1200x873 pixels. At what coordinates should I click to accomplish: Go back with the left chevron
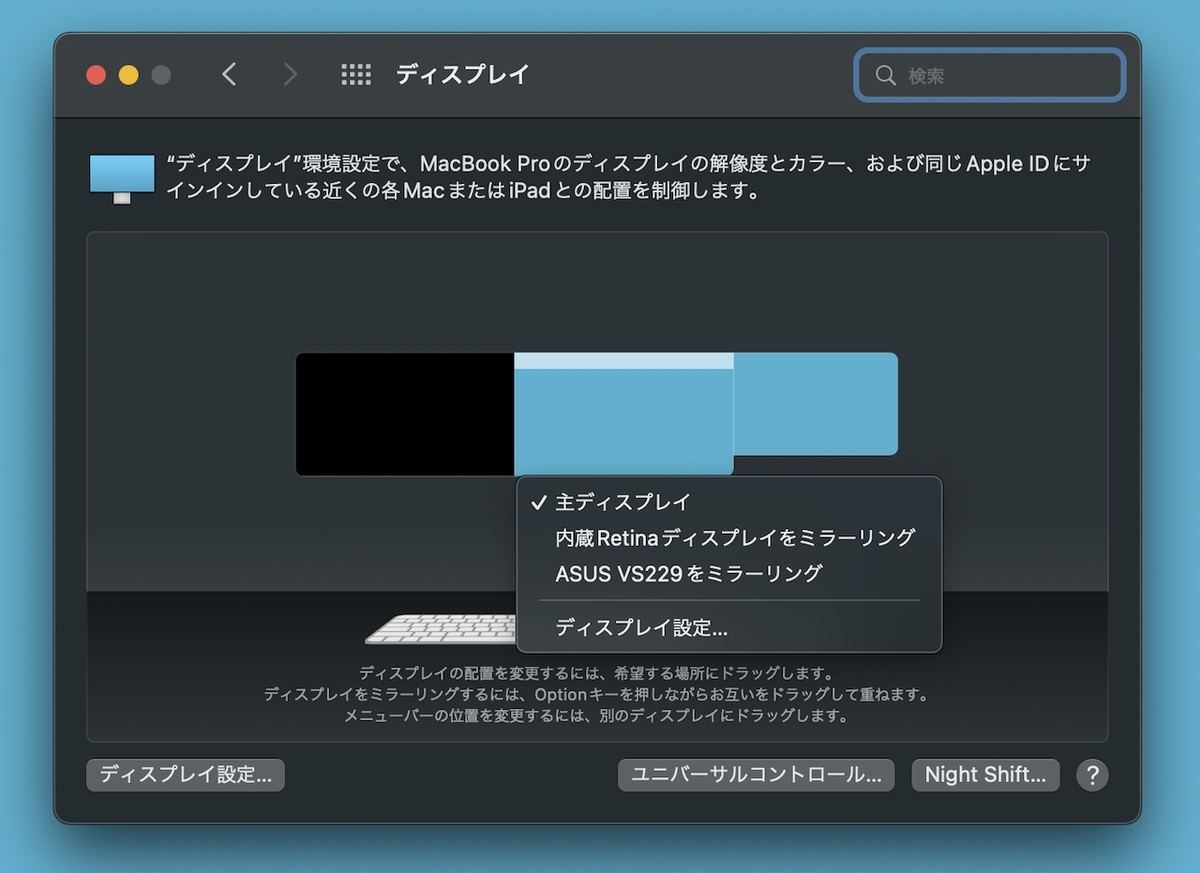(229, 75)
